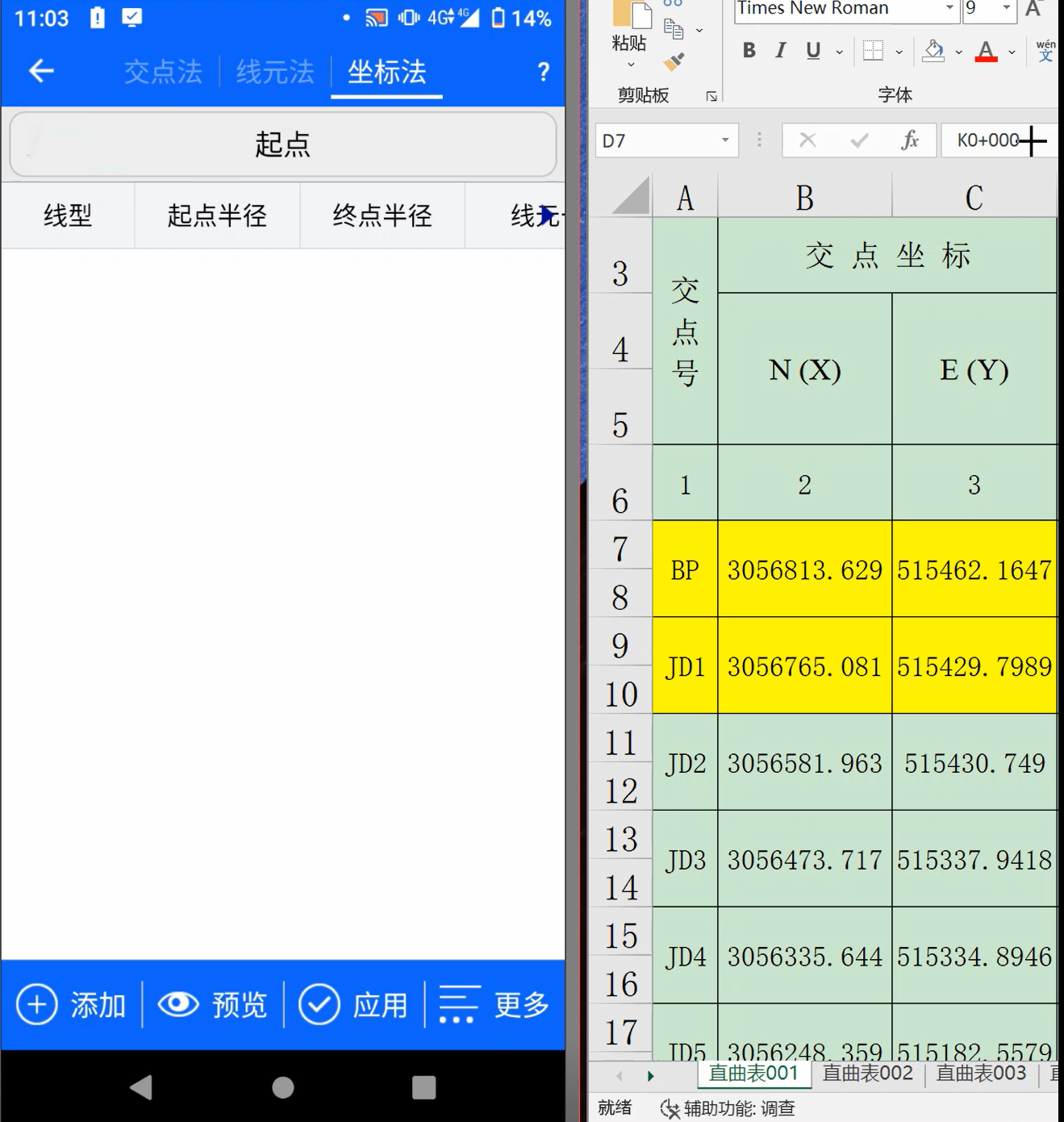
Task: Open fill color dropdown arrow
Action: [959, 52]
